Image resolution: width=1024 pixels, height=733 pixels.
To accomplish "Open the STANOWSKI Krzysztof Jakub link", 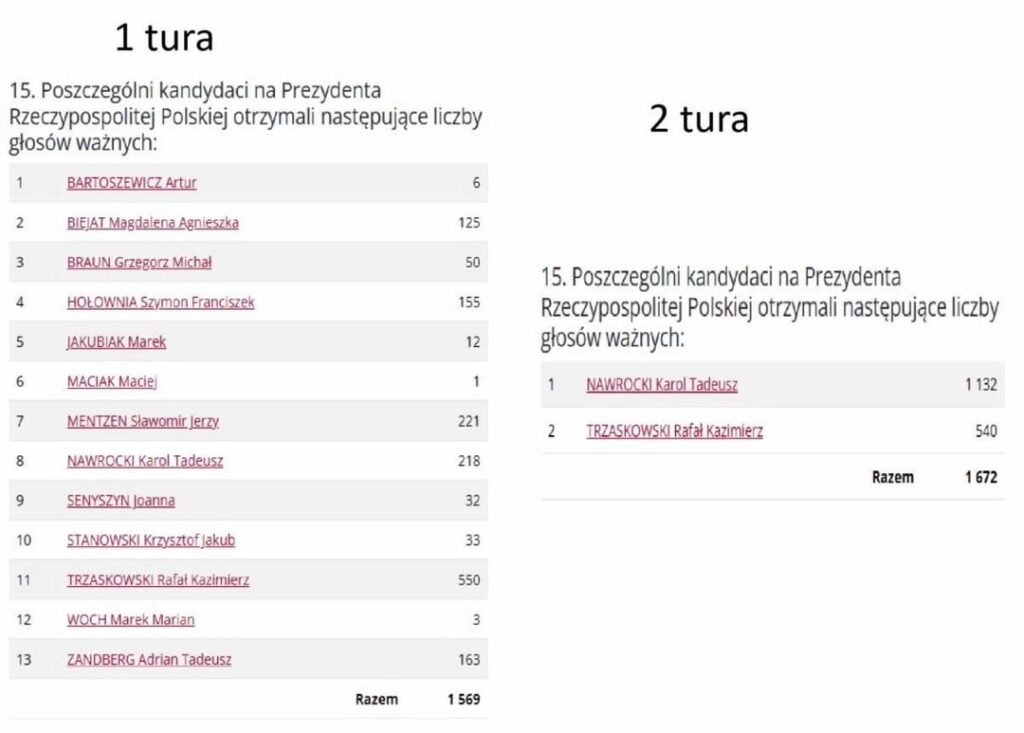I will [151, 540].
